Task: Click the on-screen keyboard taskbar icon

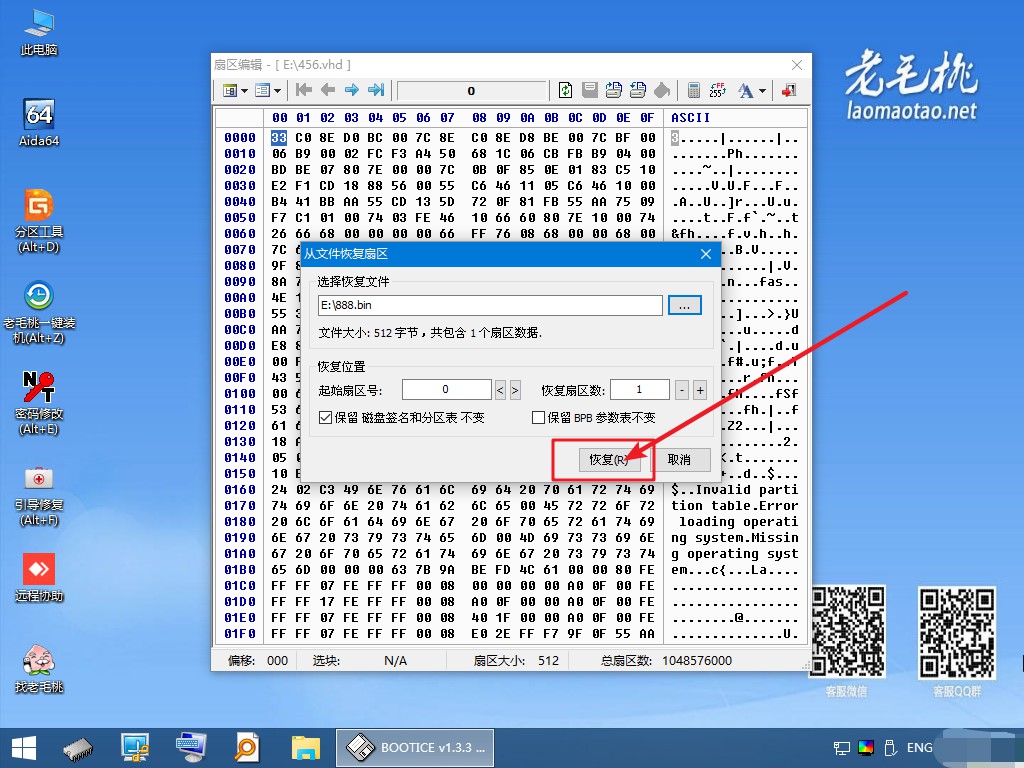Action: pyautogui.click(x=191, y=747)
